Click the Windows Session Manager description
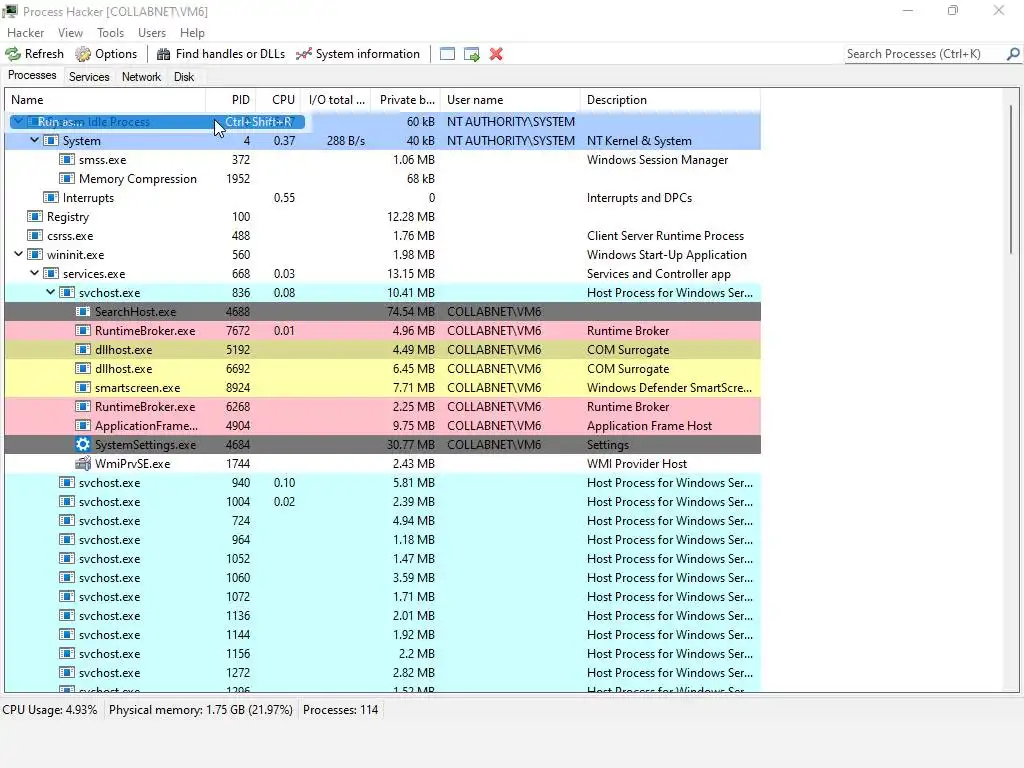The image size is (1024, 768). coord(657,160)
